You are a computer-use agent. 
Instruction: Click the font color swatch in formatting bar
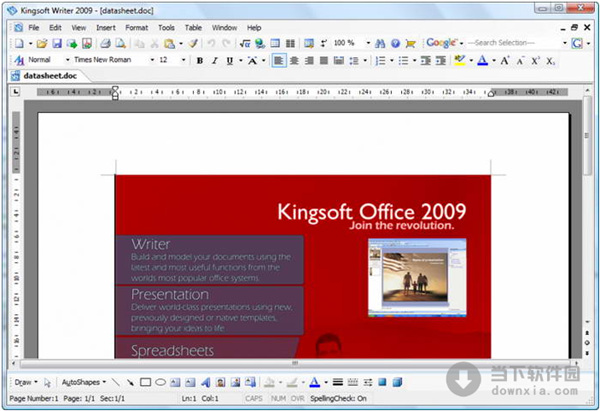pyautogui.click(x=481, y=61)
